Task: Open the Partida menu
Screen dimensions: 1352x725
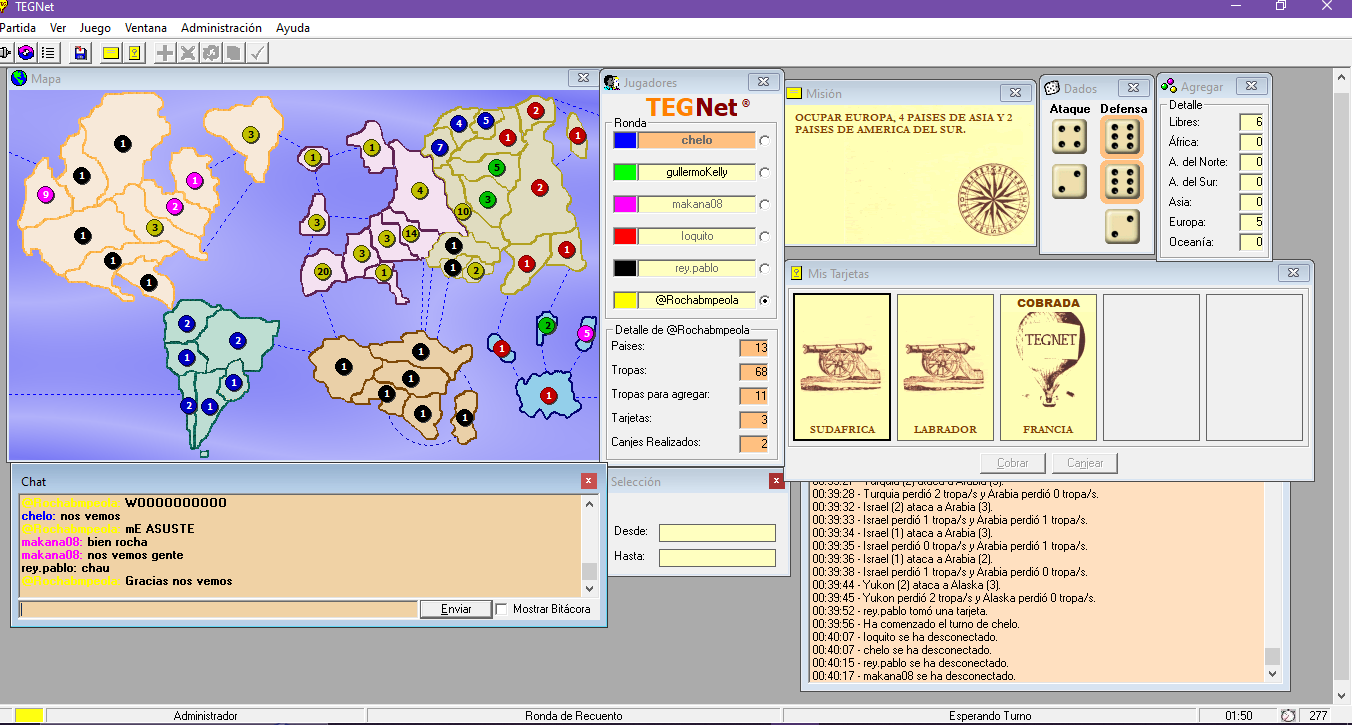Action: 18,28
